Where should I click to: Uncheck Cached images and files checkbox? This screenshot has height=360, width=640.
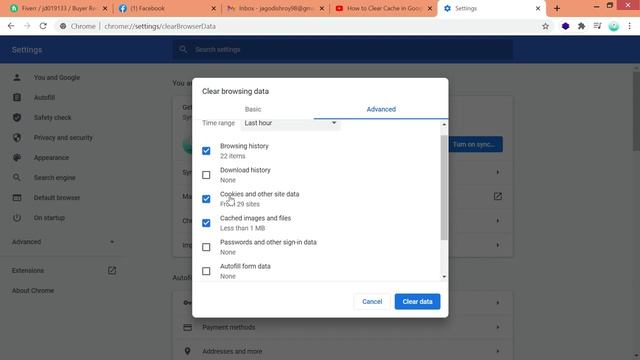click(x=206, y=223)
